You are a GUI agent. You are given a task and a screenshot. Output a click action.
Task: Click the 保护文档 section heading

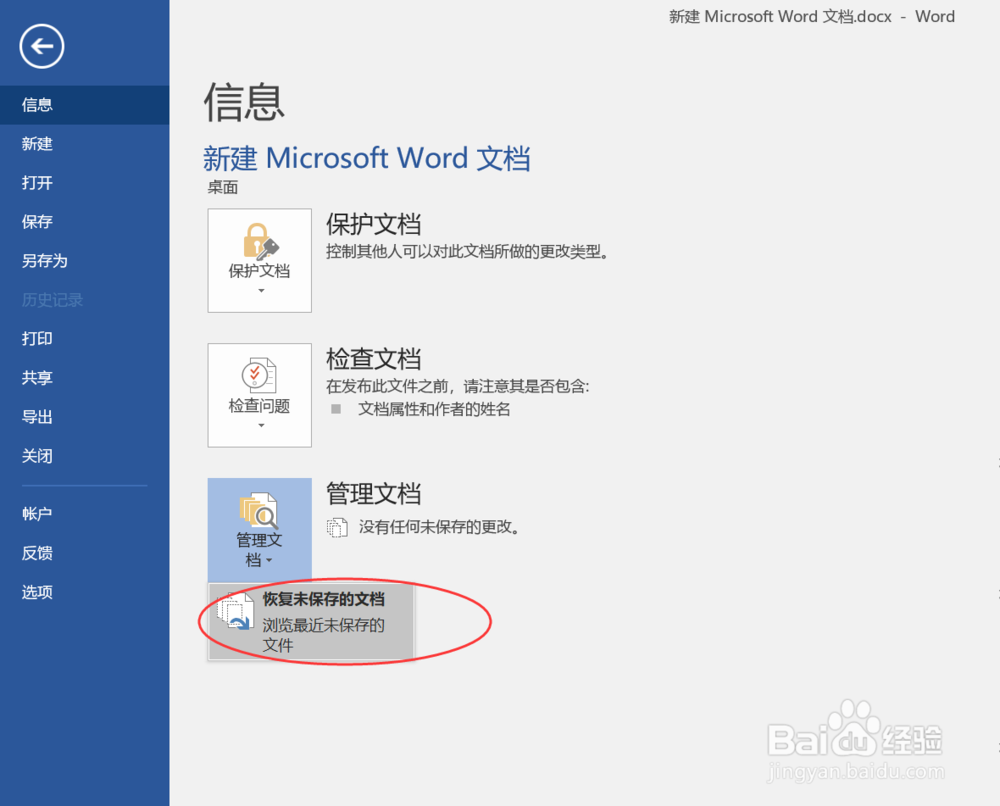tap(374, 224)
